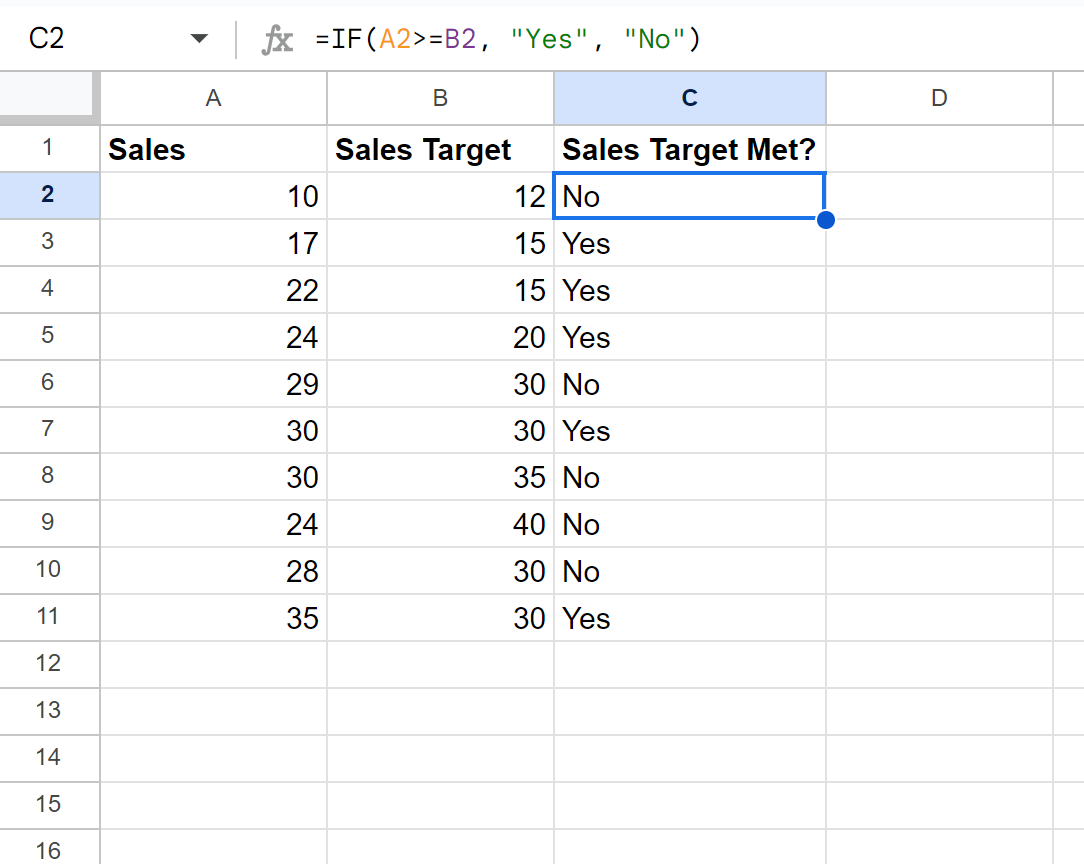
Task: Select row 4 header
Action: [x=50, y=290]
